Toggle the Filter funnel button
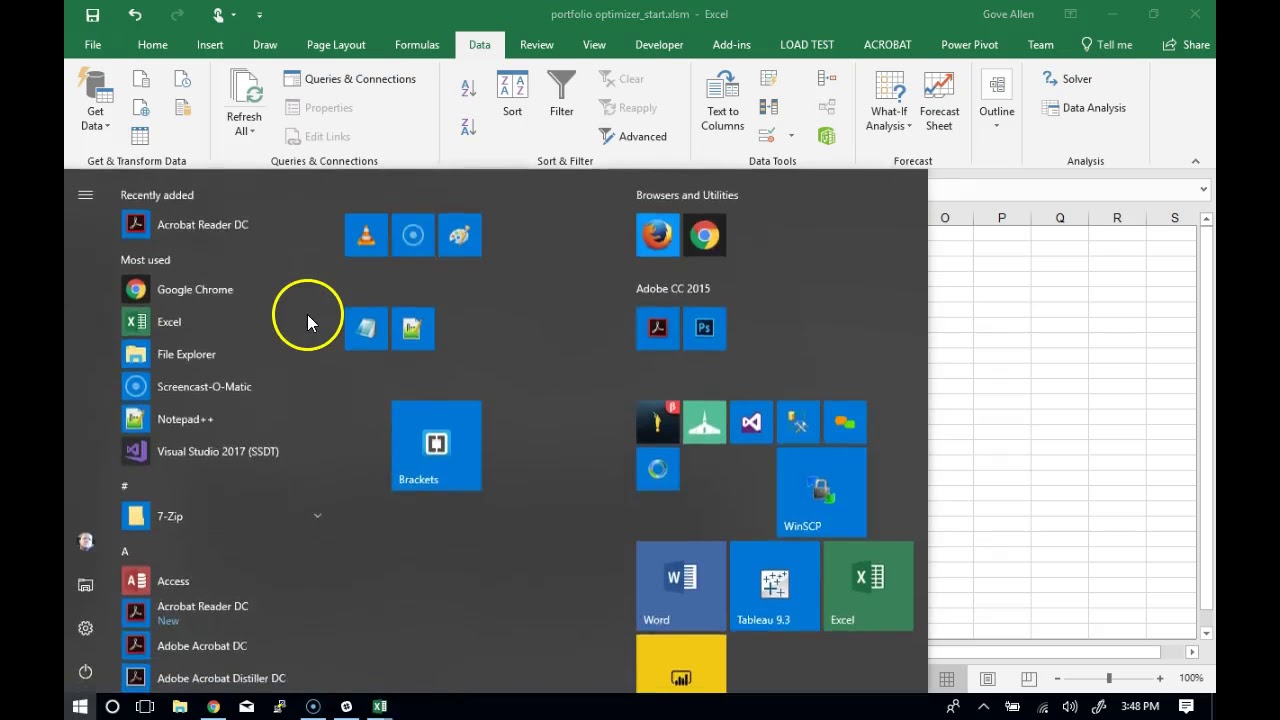The image size is (1280, 720). (561, 95)
